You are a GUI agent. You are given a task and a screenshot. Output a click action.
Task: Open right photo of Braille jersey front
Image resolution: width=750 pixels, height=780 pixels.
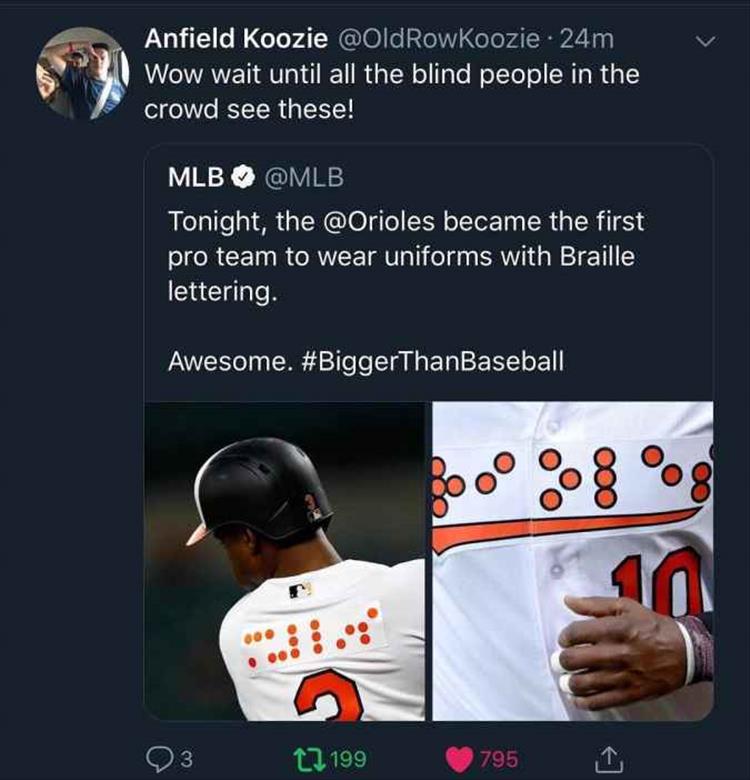pos(573,561)
